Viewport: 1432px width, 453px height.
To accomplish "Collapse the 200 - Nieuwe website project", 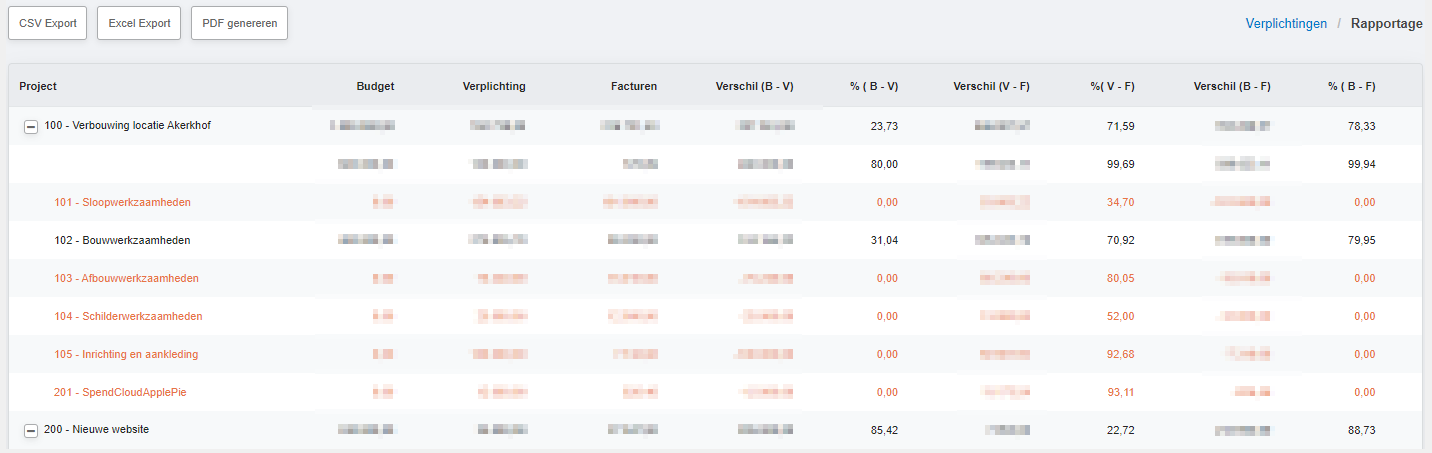I will tap(31, 430).
